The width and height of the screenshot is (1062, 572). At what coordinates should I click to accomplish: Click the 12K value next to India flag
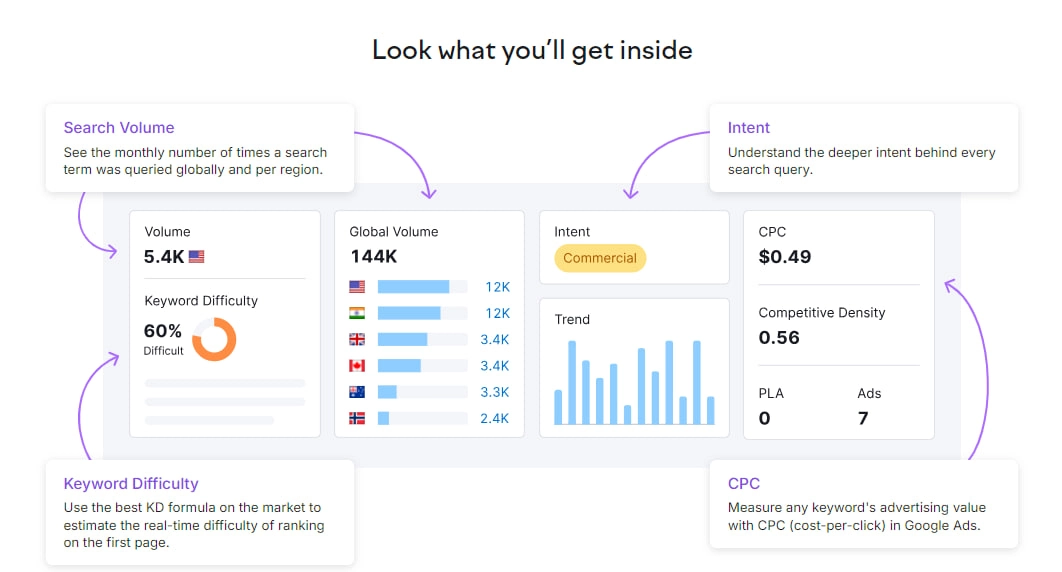coord(498,313)
